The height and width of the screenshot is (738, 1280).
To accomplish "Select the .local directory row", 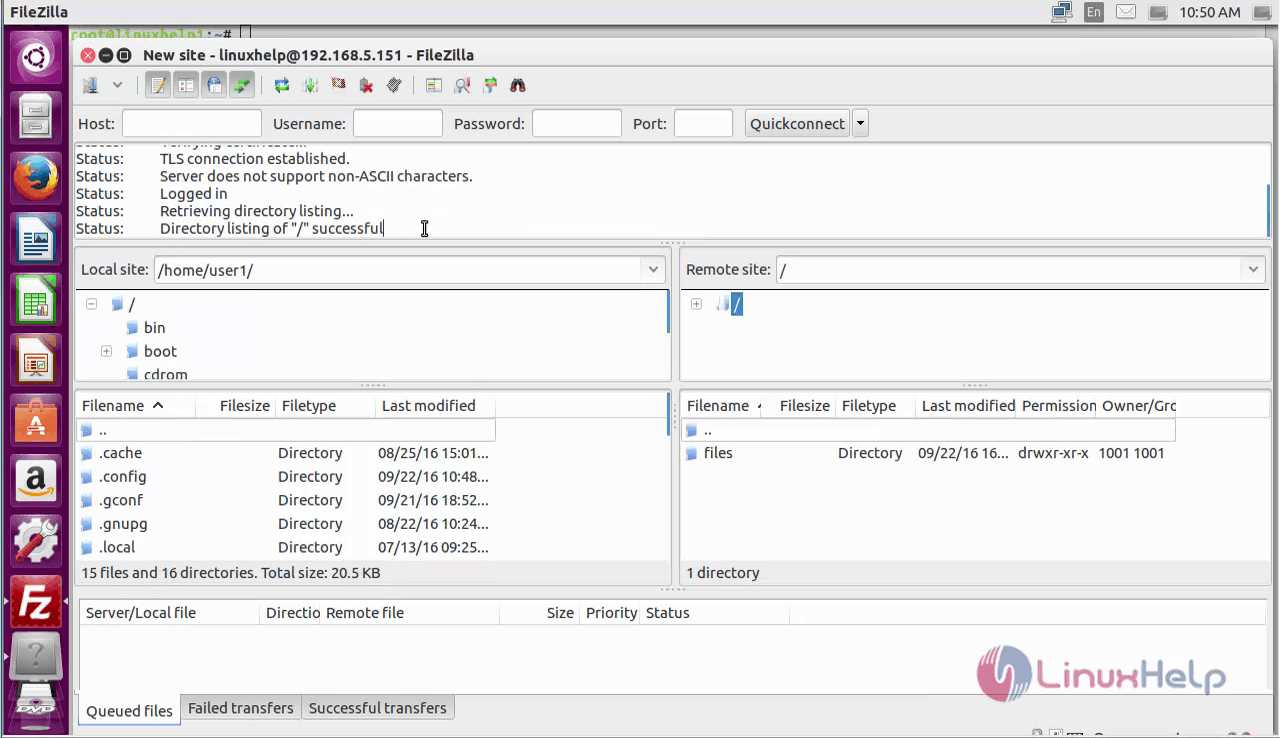I will (x=287, y=547).
